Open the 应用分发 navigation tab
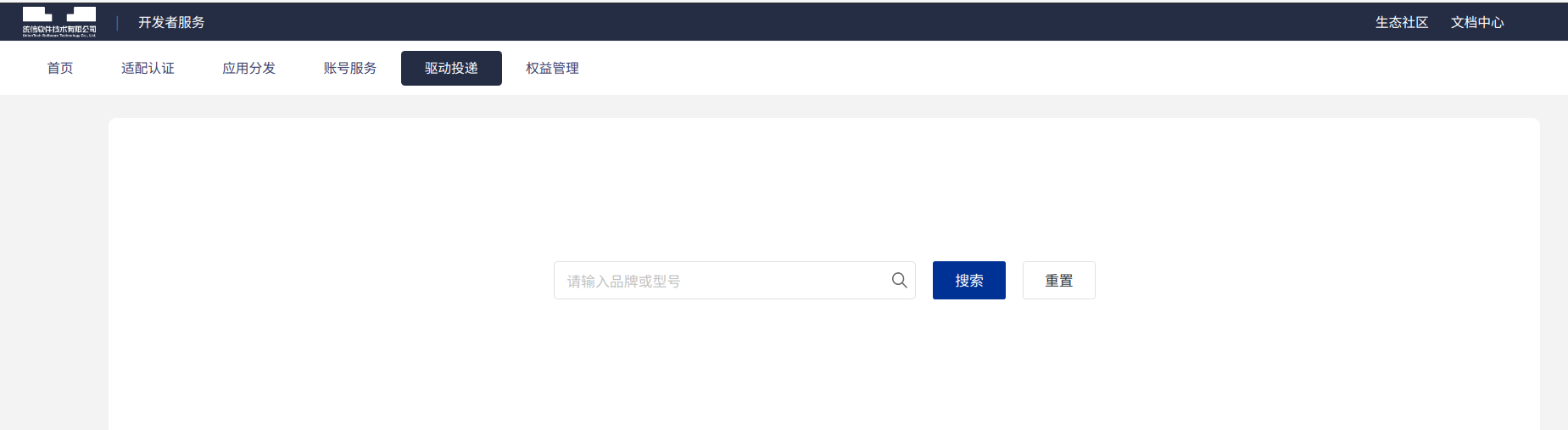Screen dimensions: 1568x430 (x=248, y=68)
